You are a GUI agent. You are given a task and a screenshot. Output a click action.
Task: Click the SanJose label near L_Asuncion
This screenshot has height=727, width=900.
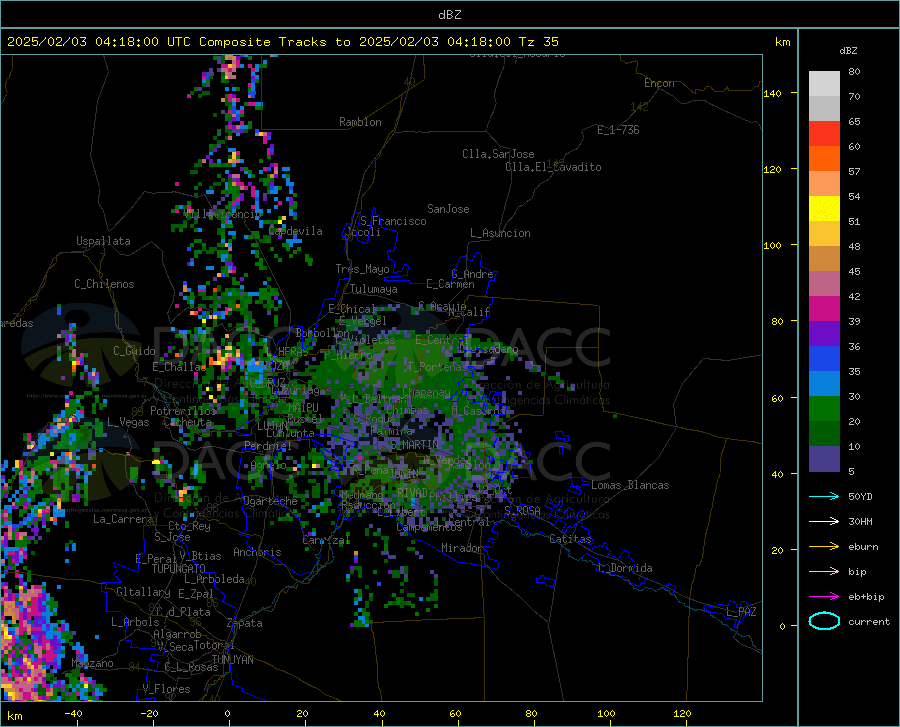(448, 209)
